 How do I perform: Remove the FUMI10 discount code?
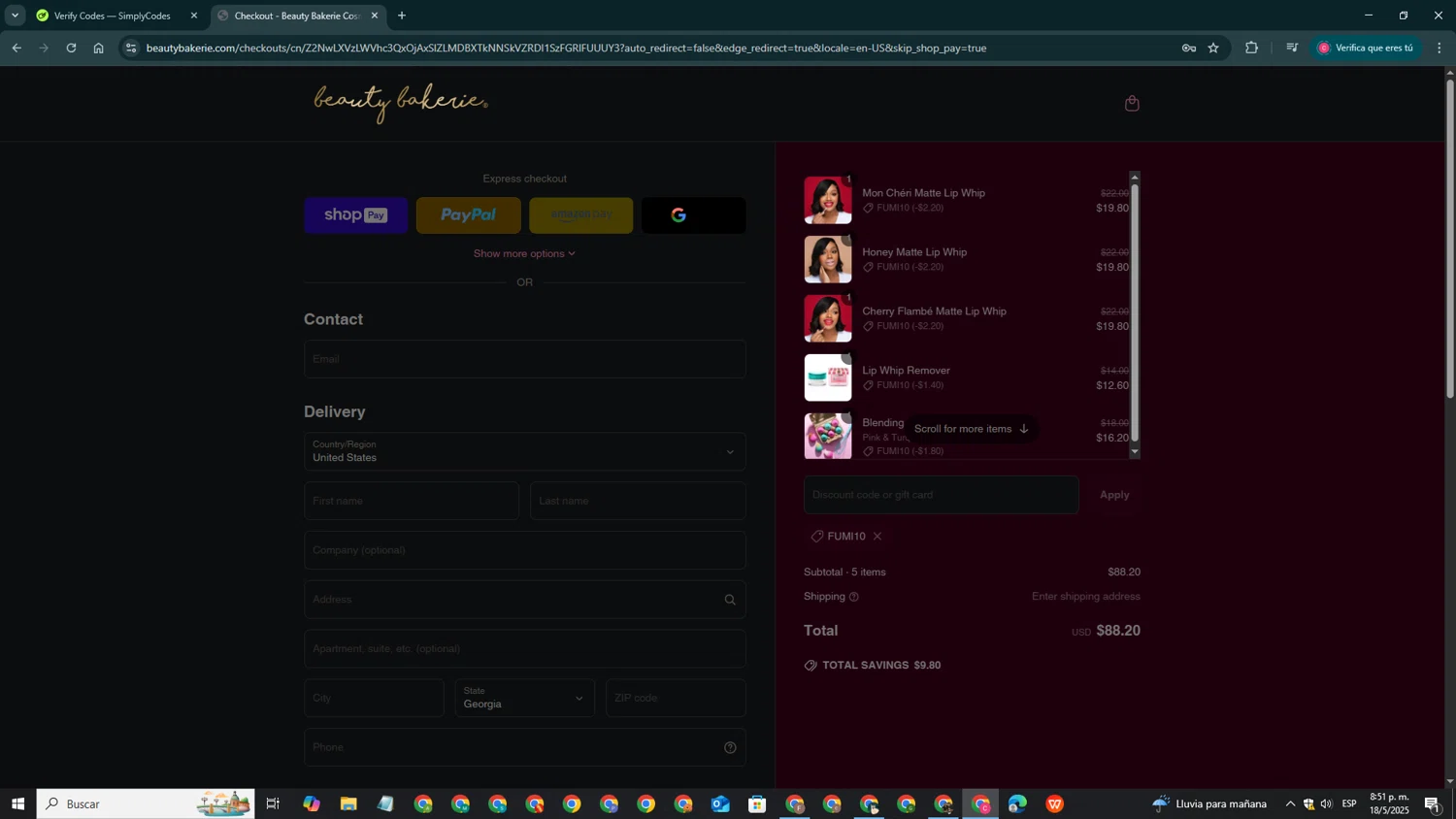click(877, 537)
